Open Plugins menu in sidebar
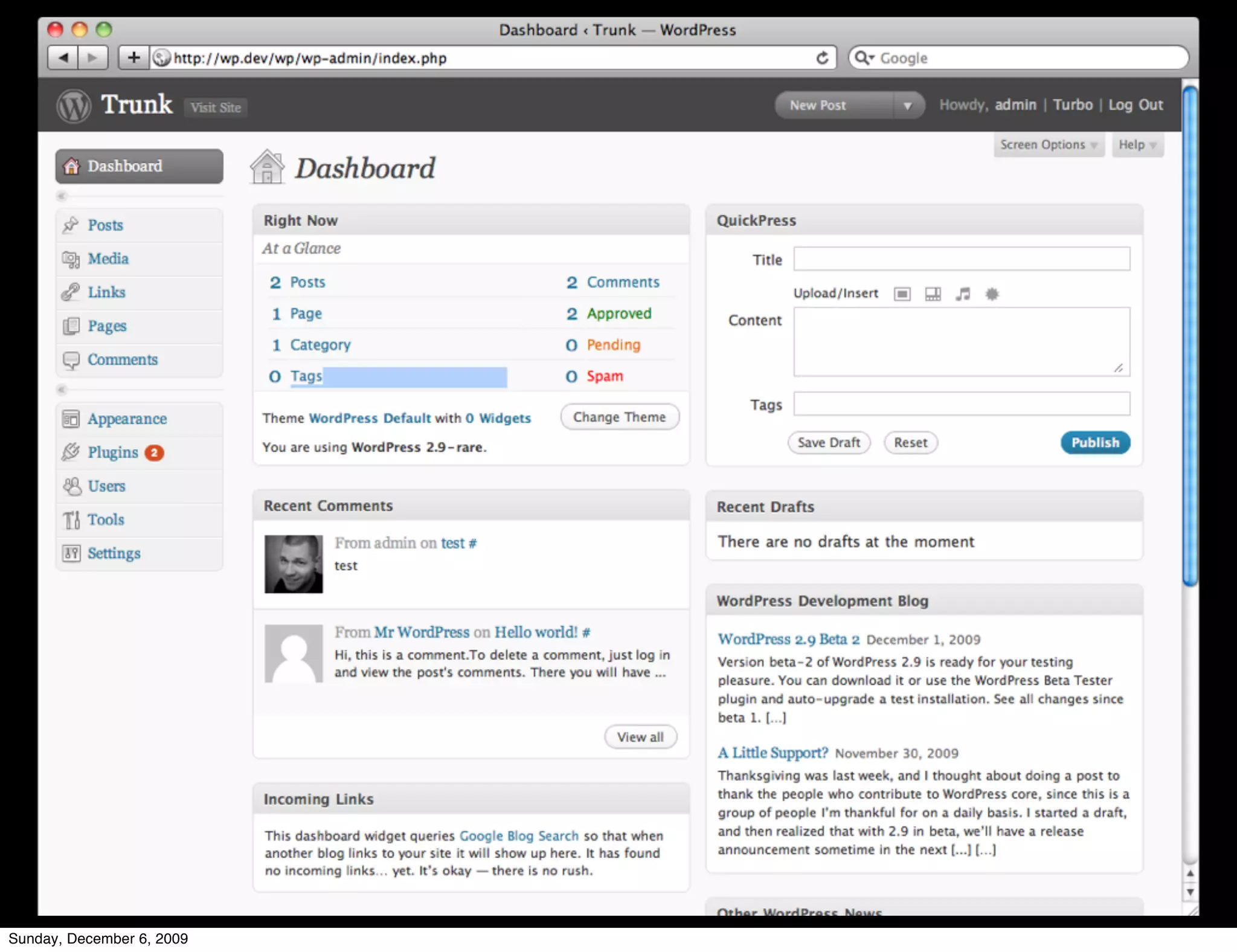 (x=113, y=452)
